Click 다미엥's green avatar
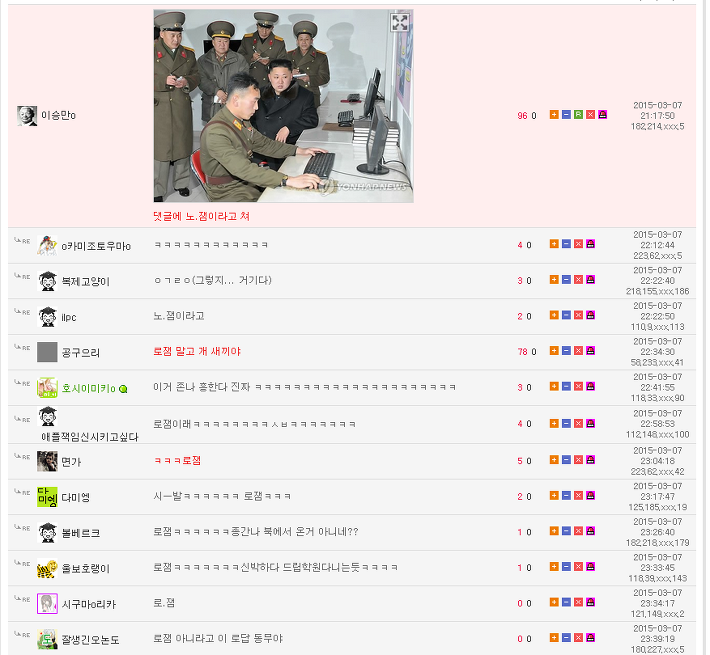 pos(47,497)
